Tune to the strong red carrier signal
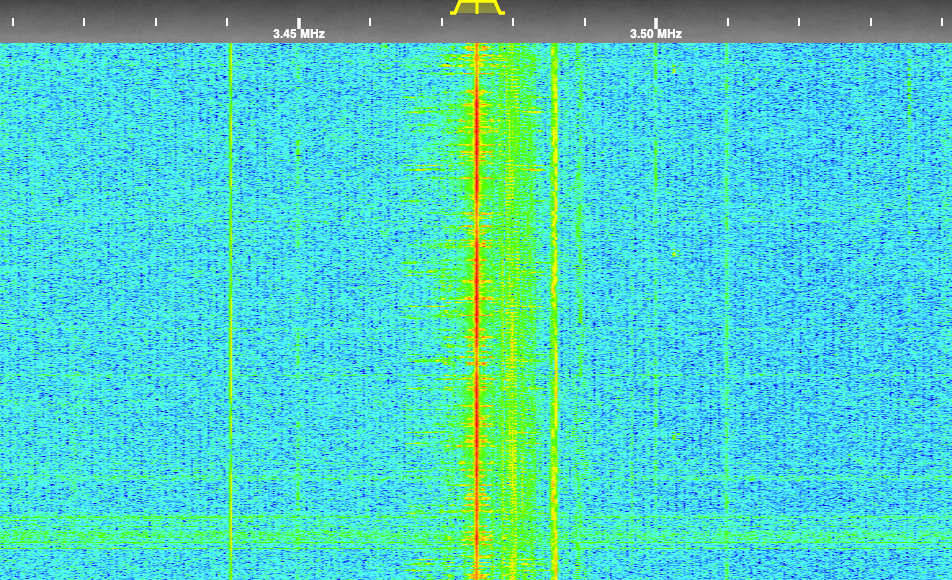Viewport: 952px width, 580px height. point(477,300)
